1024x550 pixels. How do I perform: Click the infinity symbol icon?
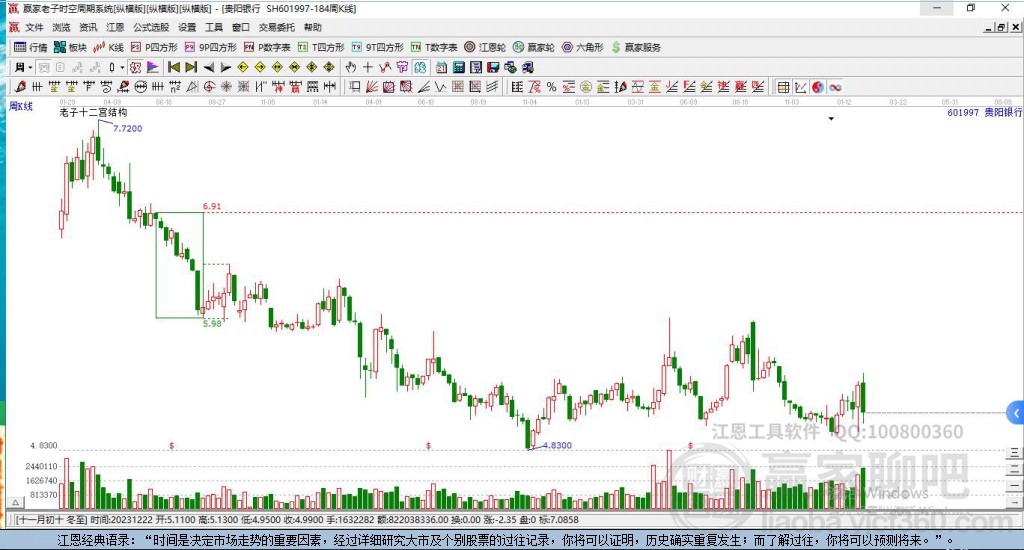[835, 87]
